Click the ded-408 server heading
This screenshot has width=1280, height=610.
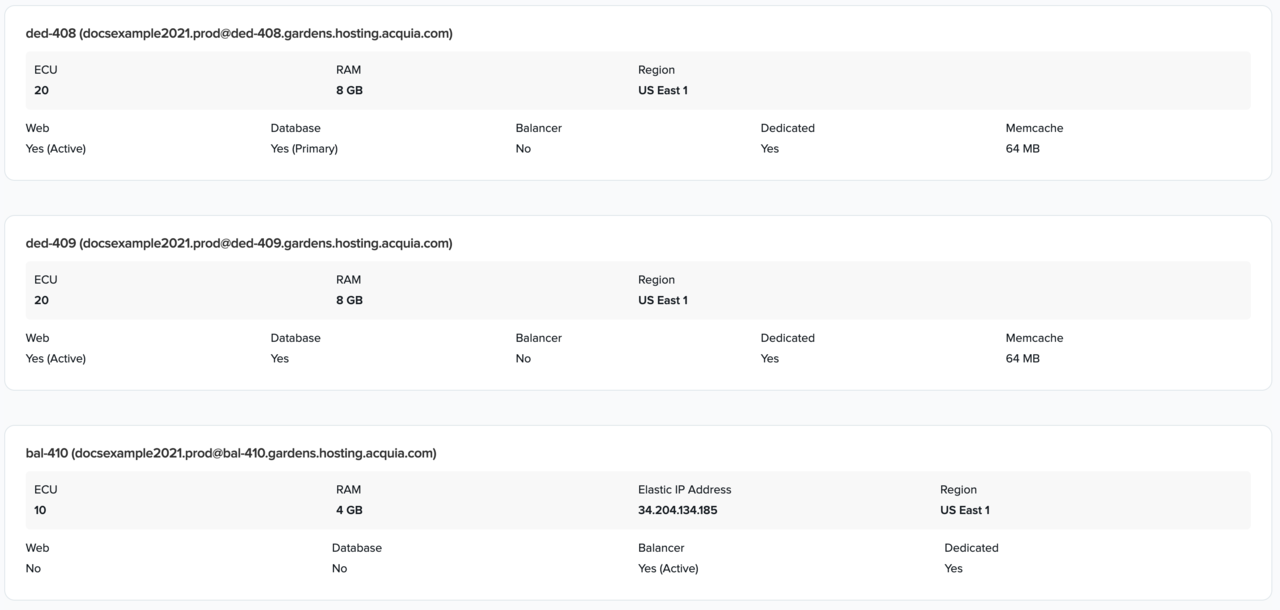click(x=239, y=33)
